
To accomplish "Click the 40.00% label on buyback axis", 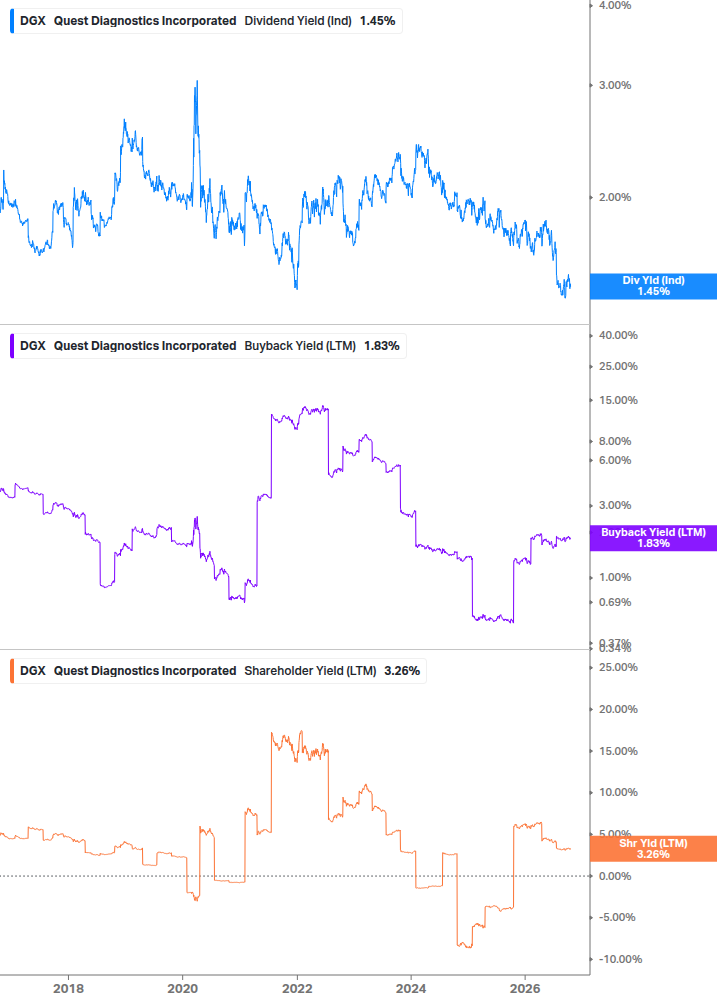I will click(x=618, y=335).
